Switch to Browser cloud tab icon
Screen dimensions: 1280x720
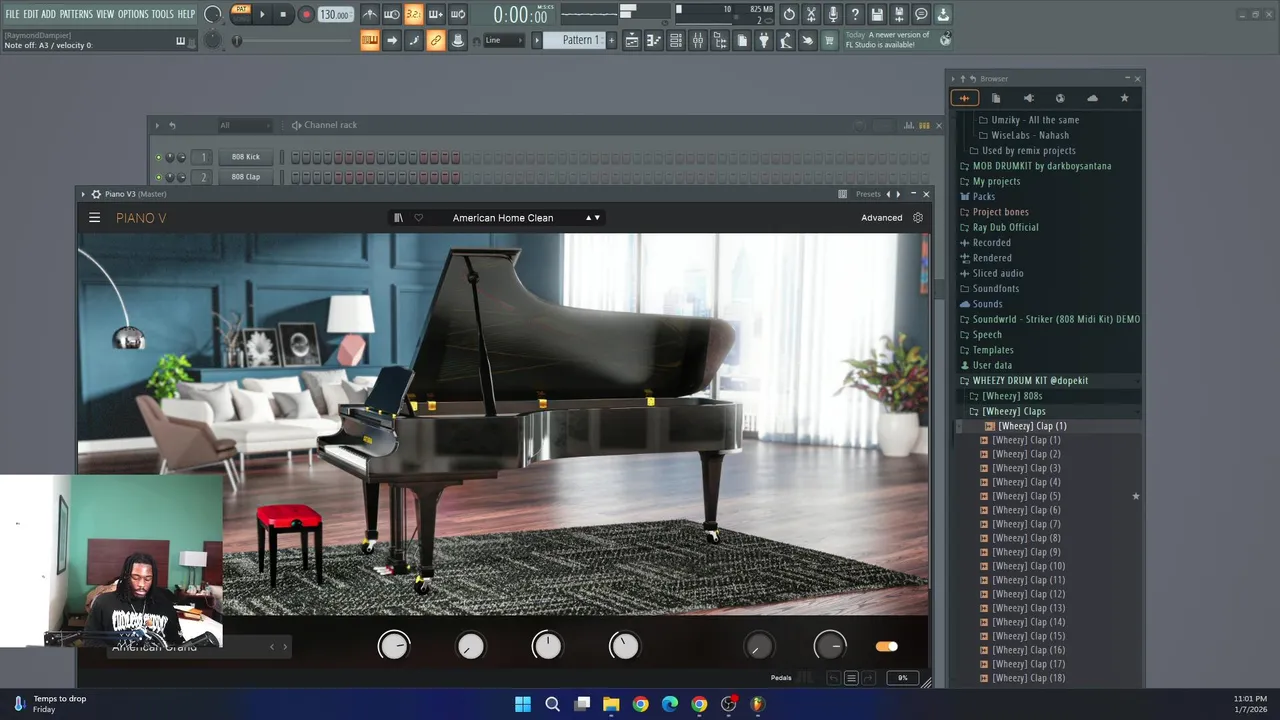[1092, 98]
